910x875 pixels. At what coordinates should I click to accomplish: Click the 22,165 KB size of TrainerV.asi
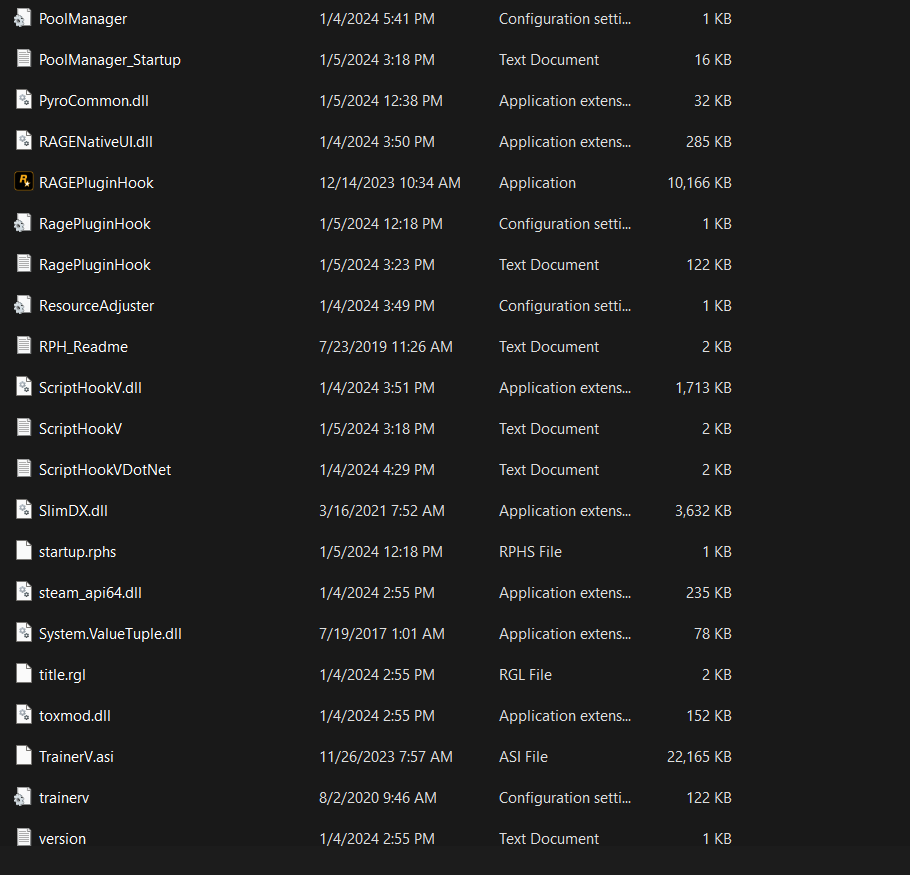click(699, 757)
